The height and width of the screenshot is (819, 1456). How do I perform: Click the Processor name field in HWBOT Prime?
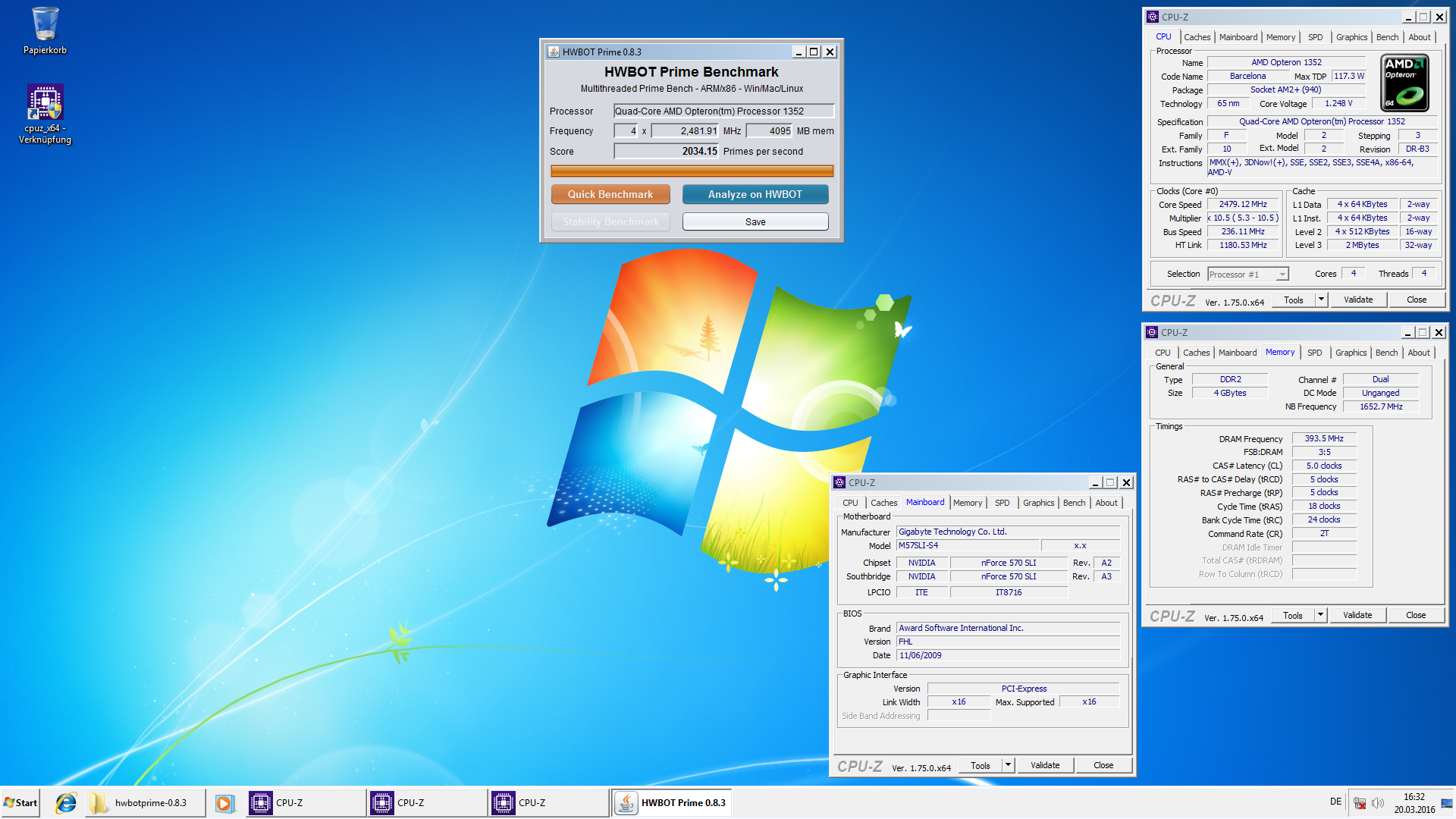[723, 111]
